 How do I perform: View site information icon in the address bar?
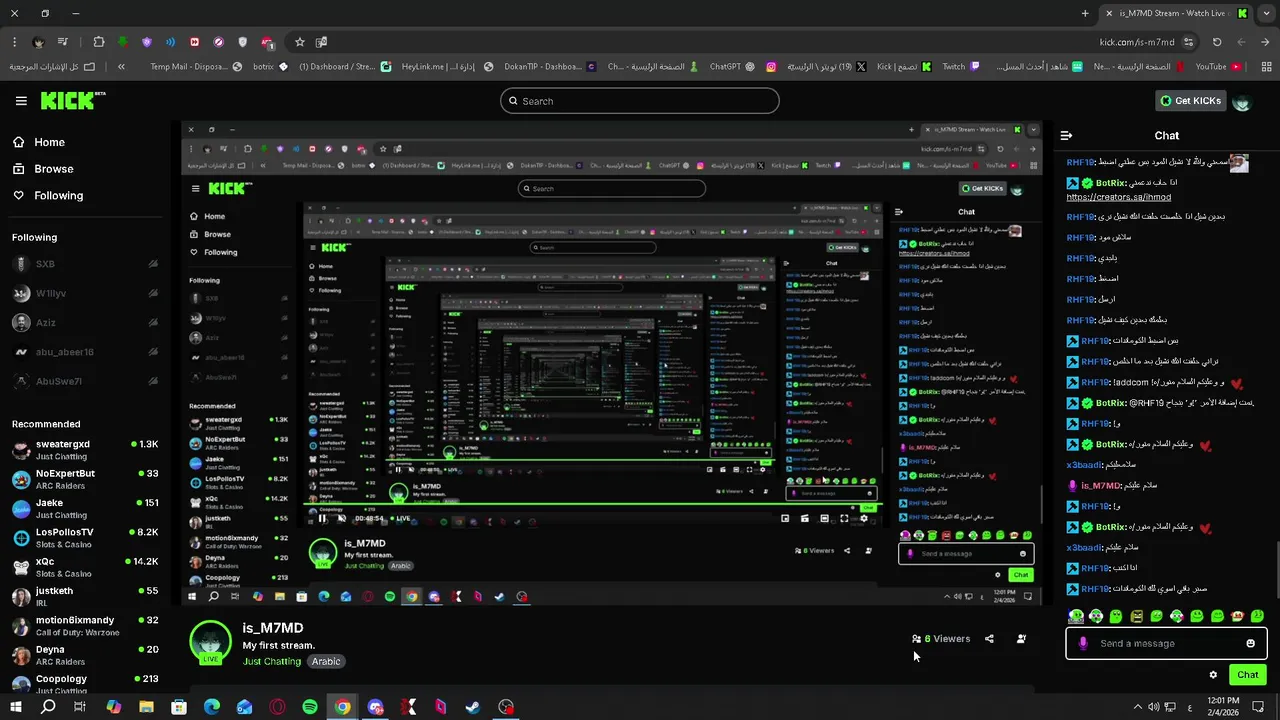pyautogui.click(x=1188, y=42)
